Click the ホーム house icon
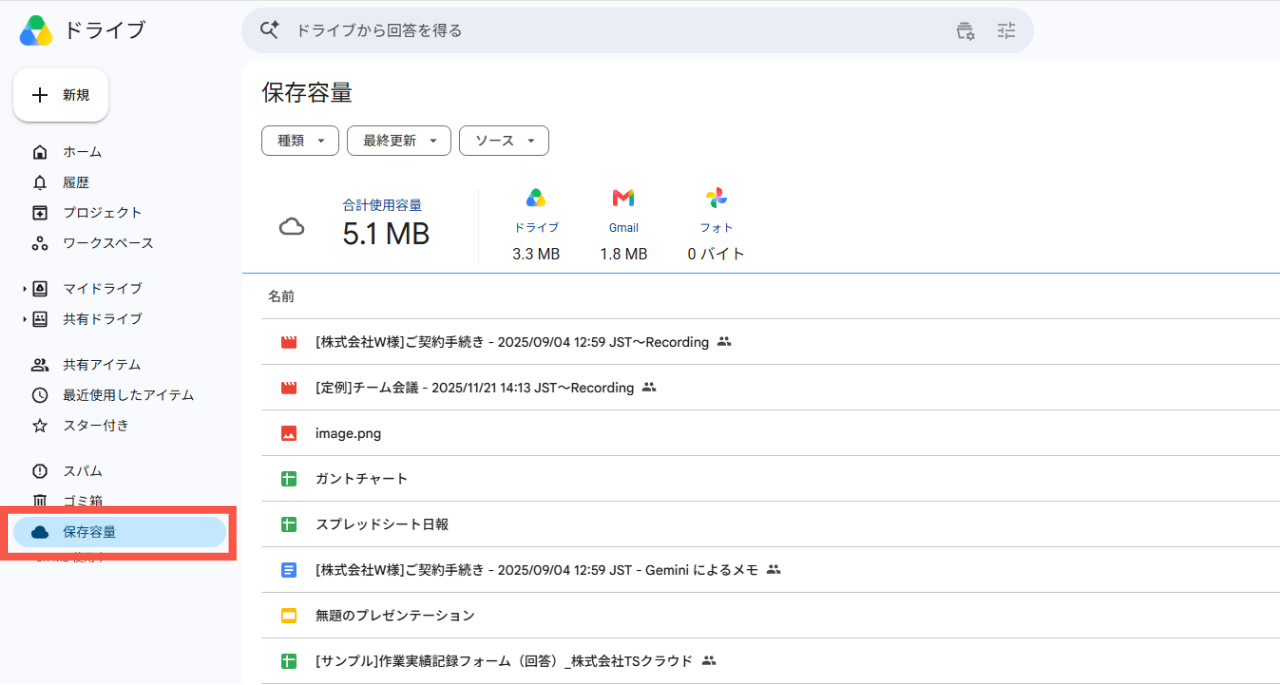 [x=40, y=152]
